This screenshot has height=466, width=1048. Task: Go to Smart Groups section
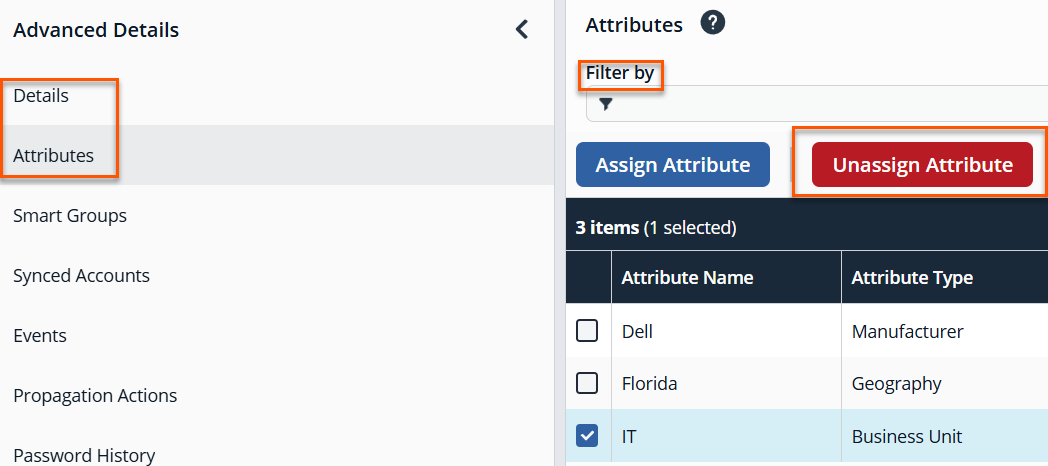tap(70, 216)
